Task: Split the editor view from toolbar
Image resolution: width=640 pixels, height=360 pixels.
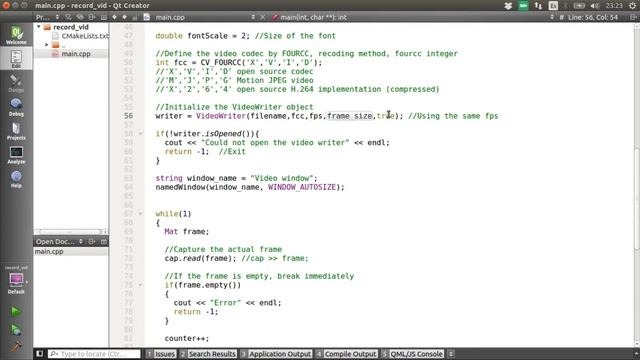Action: [x=633, y=17]
